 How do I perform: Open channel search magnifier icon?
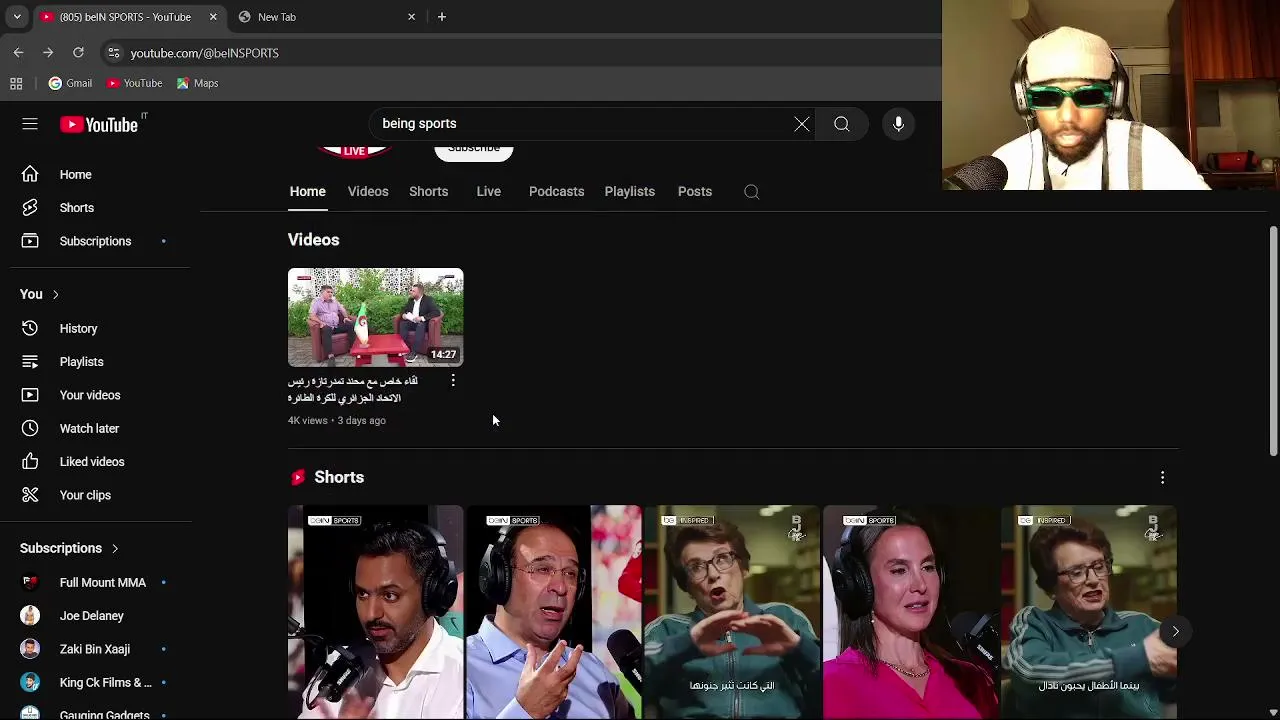[x=752, y=192]
